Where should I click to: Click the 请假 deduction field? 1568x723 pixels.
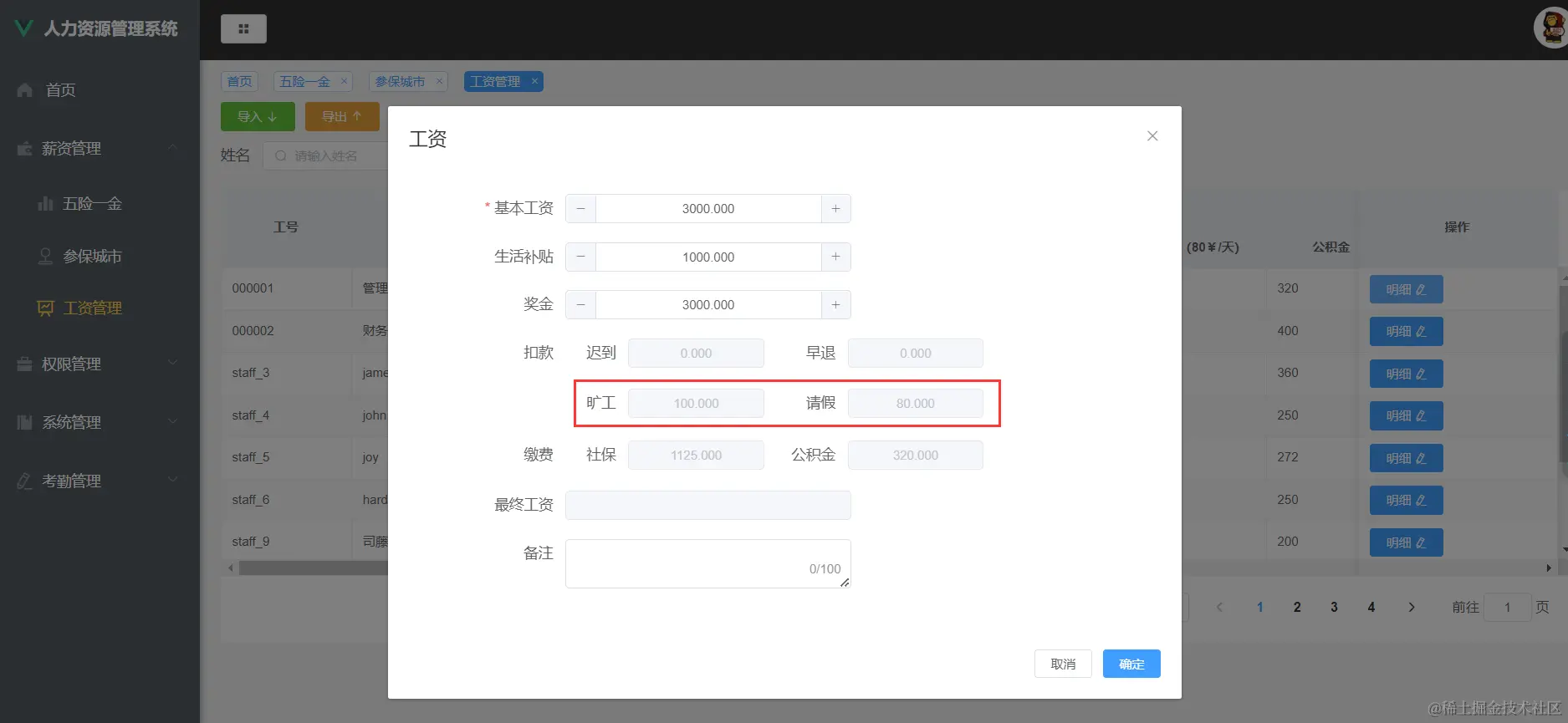point(916,403)
